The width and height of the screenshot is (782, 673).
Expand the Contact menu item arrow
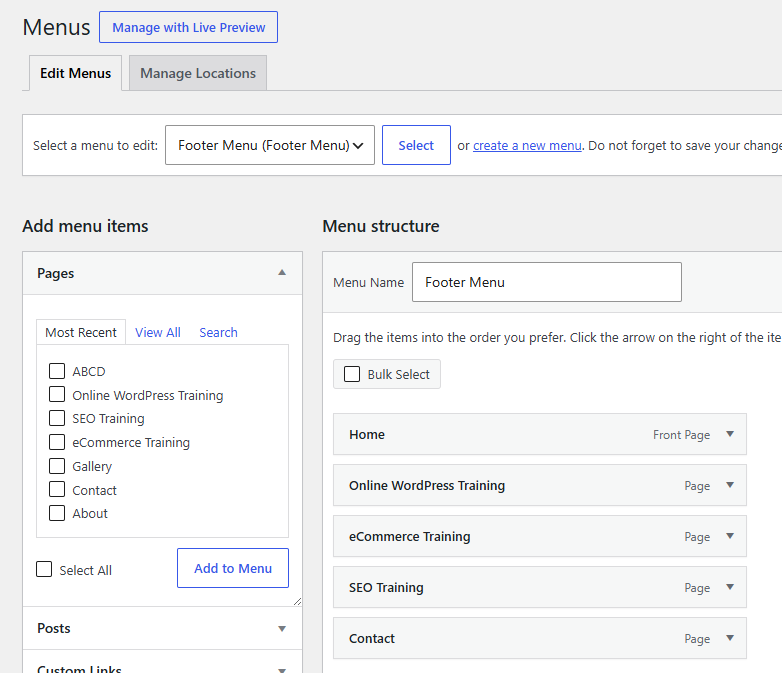coord(730,638)
